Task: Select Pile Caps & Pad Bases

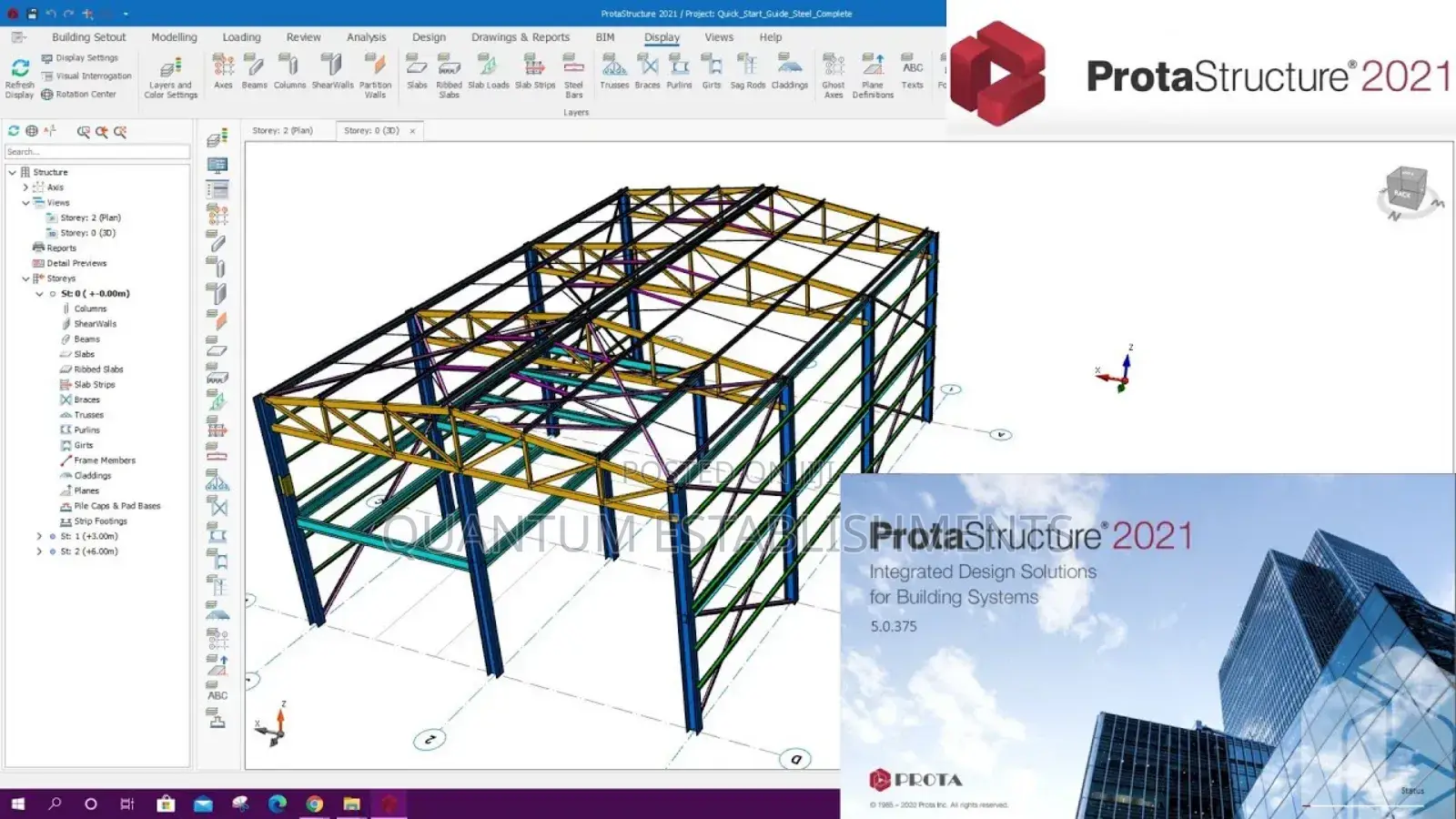Action: pos(116,506)
